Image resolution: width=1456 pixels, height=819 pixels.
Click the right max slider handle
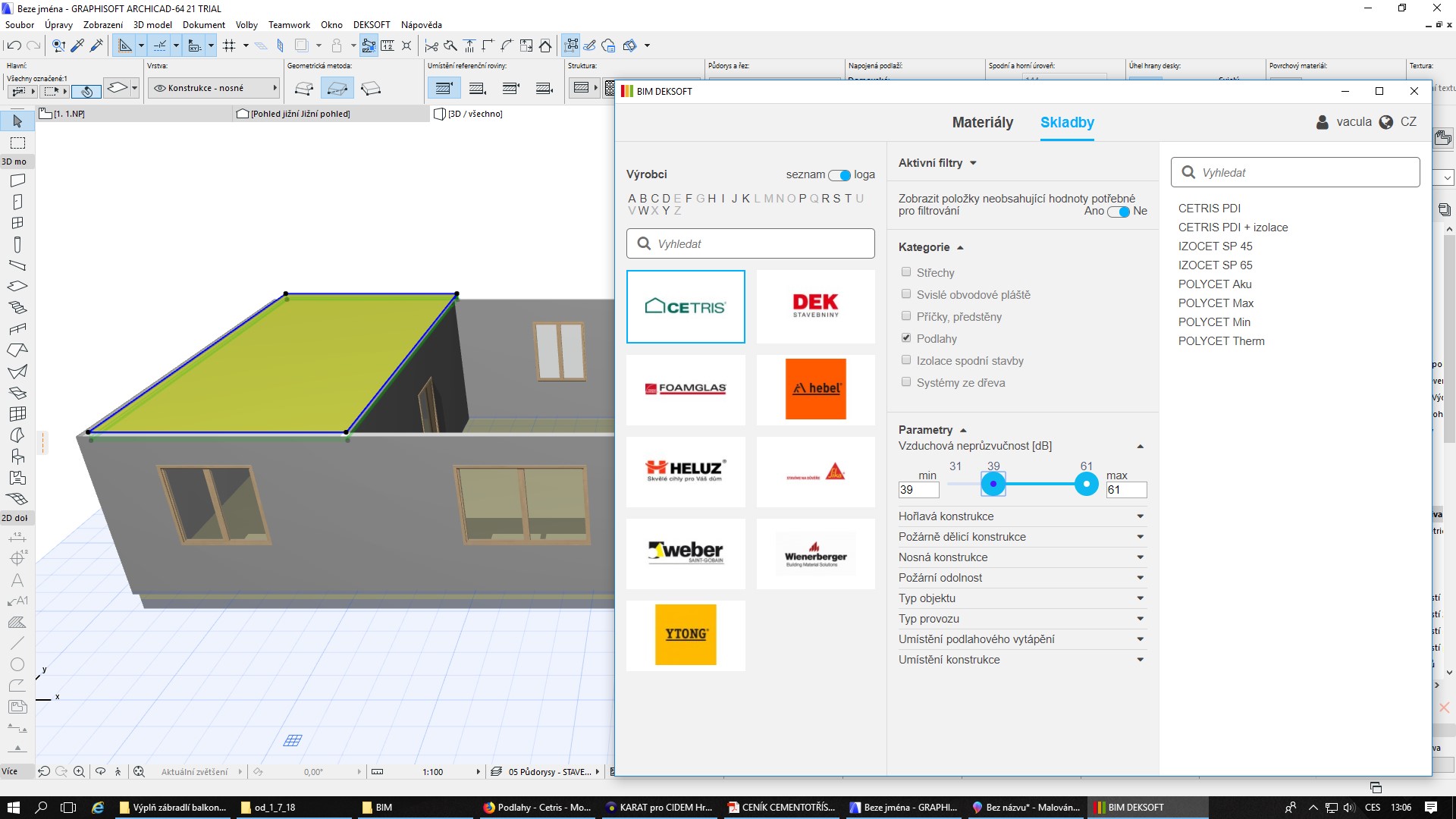[x=1086, y=484]
